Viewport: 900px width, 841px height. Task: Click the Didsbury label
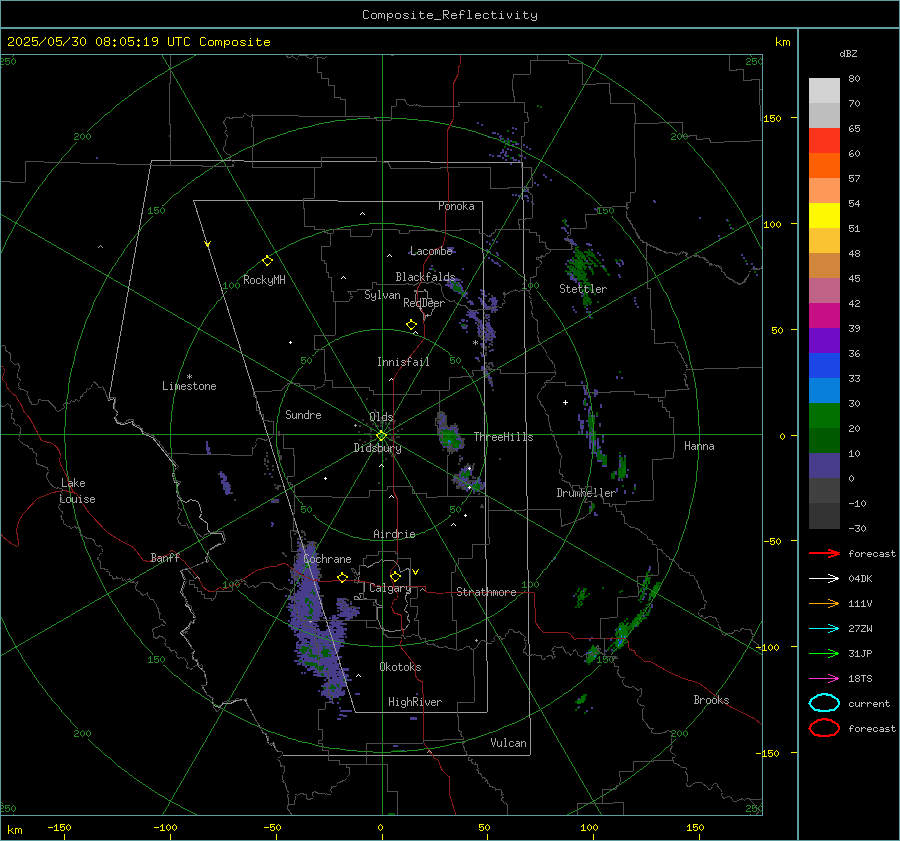(x=377, y=448)
